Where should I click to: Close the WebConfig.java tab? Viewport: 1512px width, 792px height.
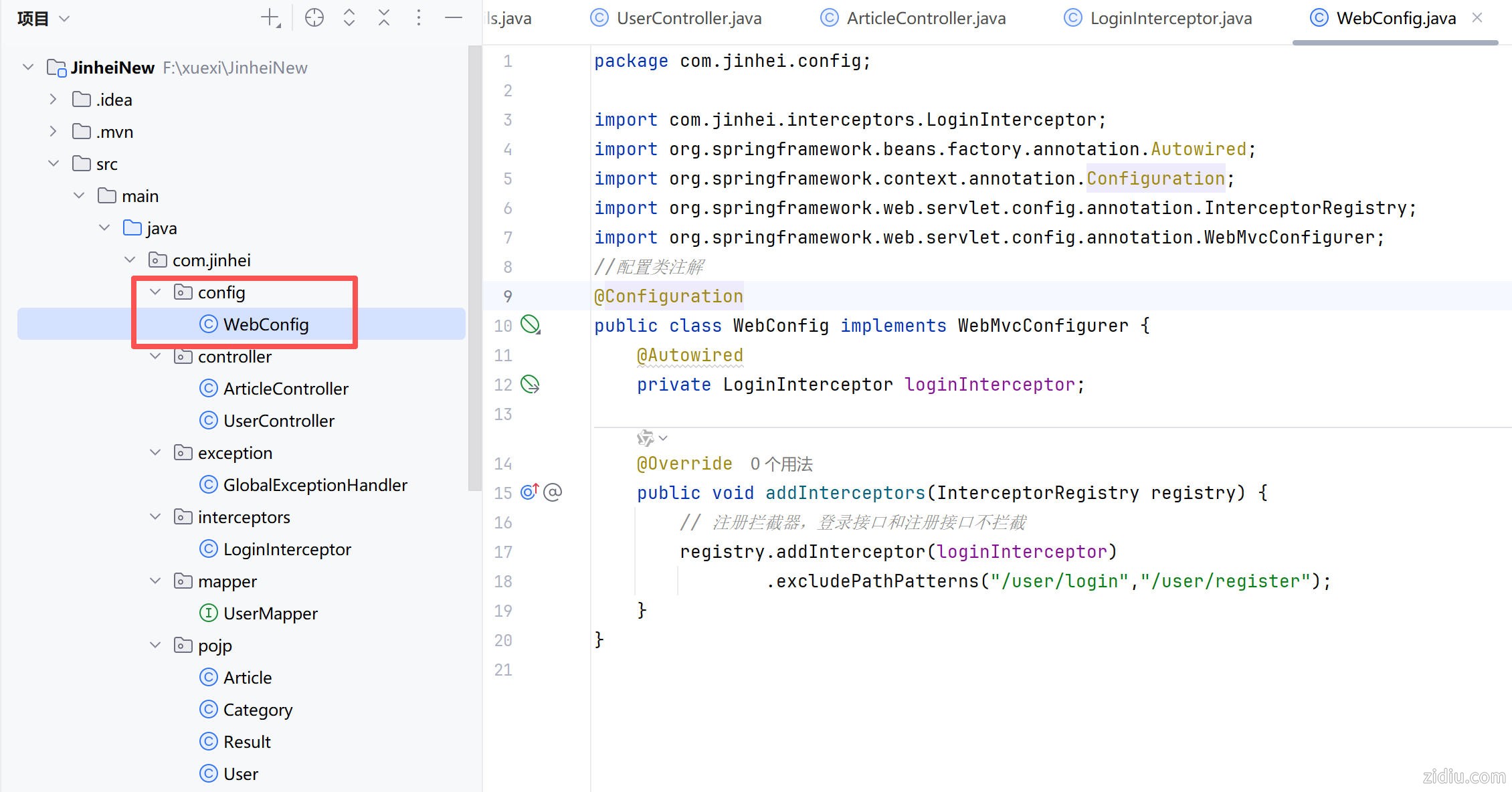tap(1477, 18)
